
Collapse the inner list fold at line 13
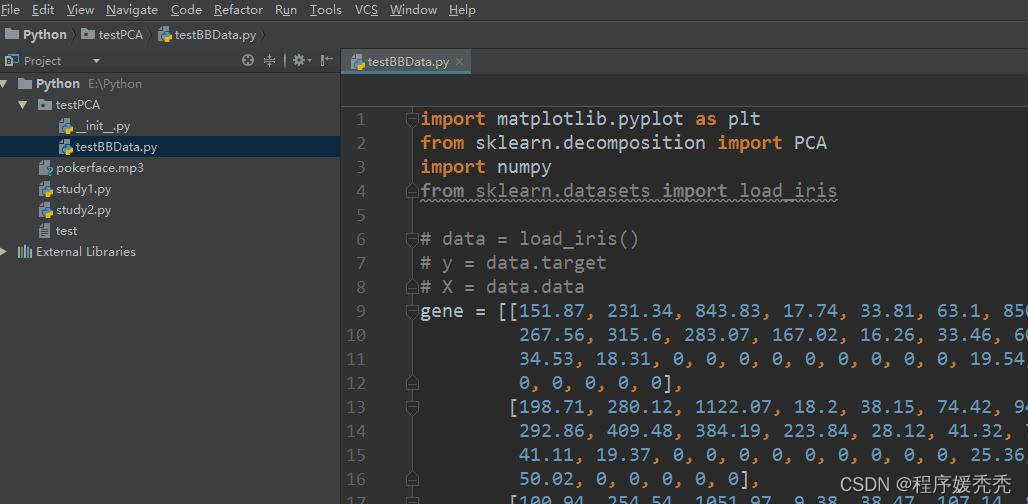pyautogui.click(x=412, y=408)
